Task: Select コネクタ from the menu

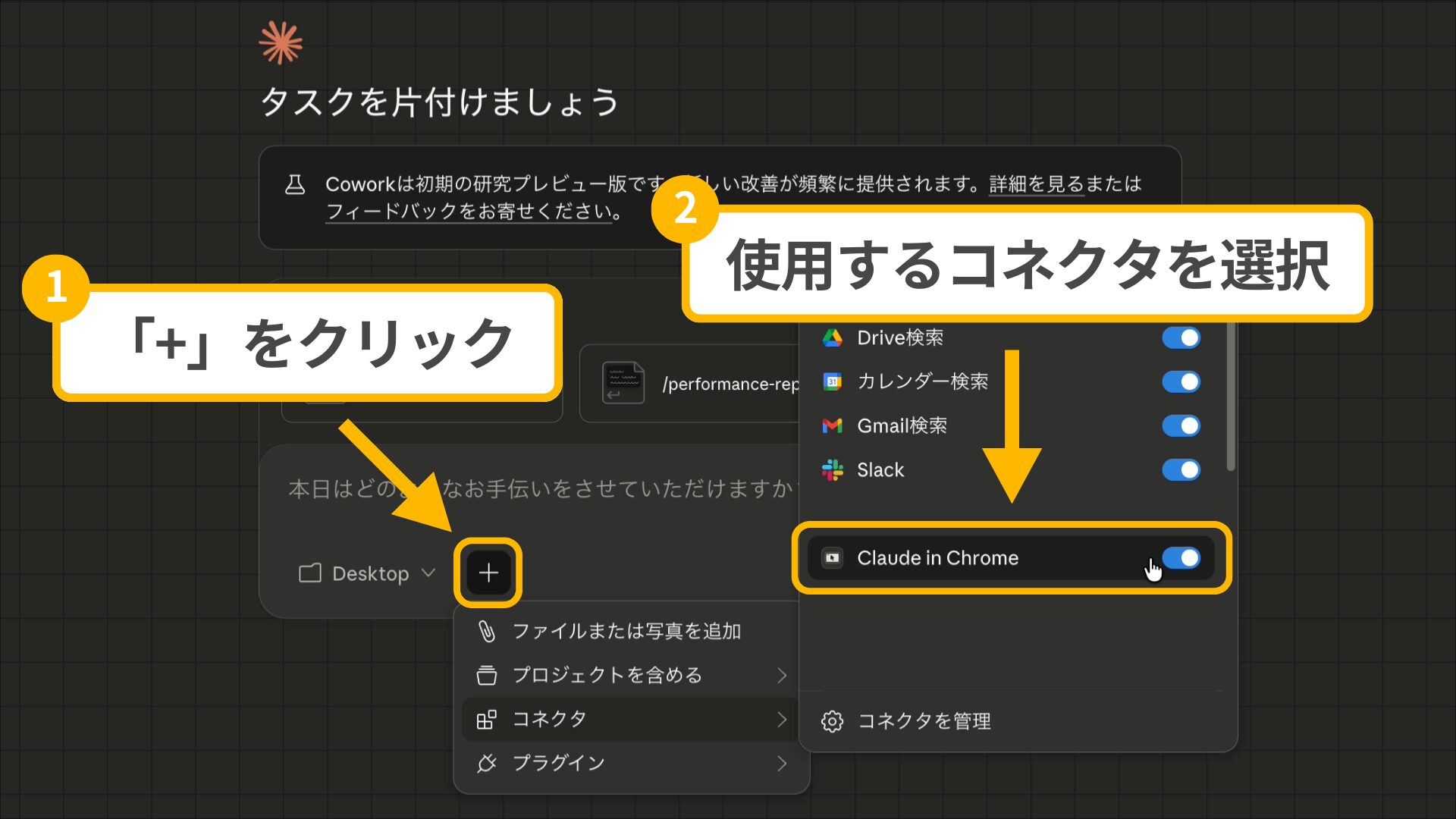Action: 551,719
